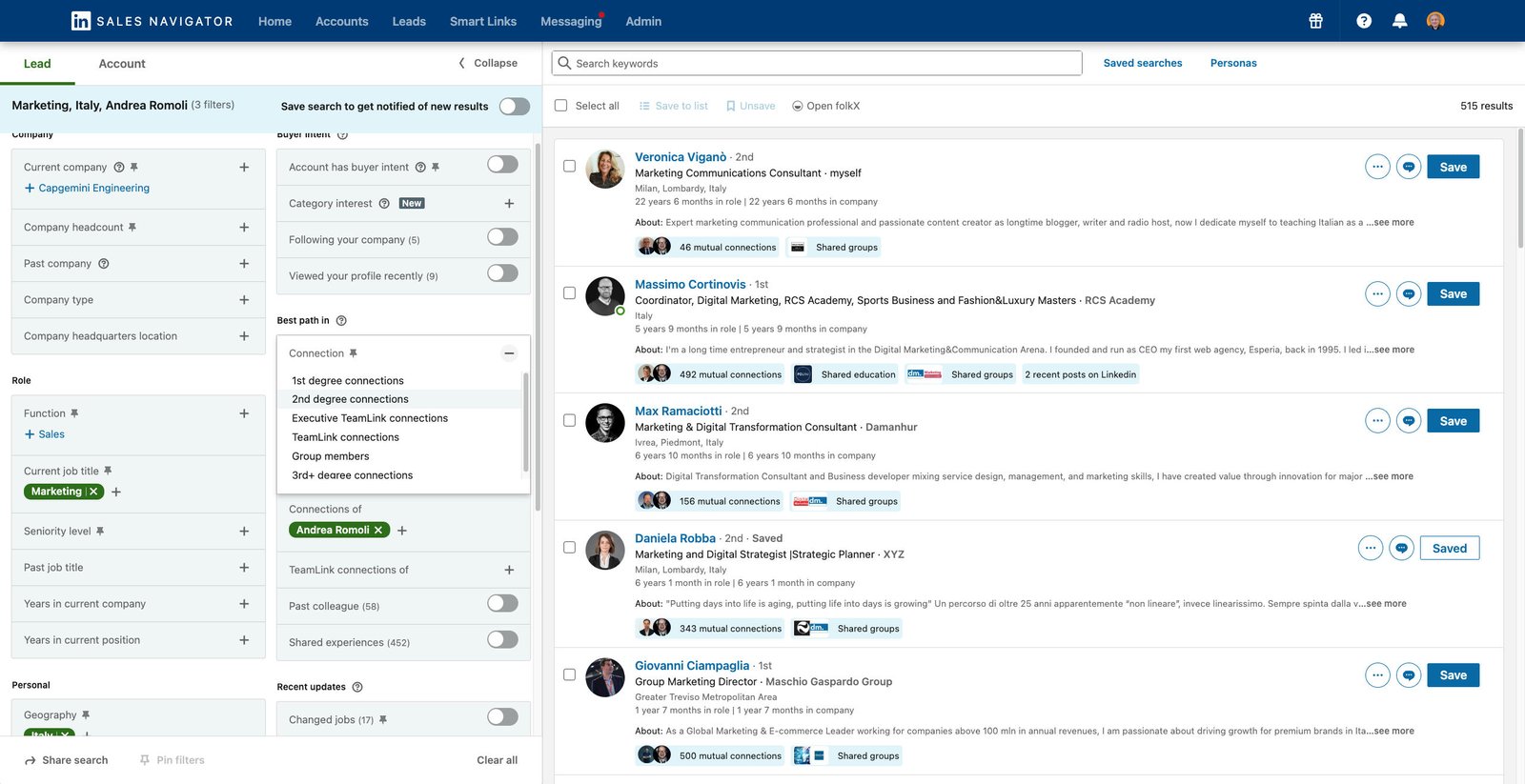Click the Best path in info icon
Viewport: 1525px width, 784px height.
pos(341,320)
